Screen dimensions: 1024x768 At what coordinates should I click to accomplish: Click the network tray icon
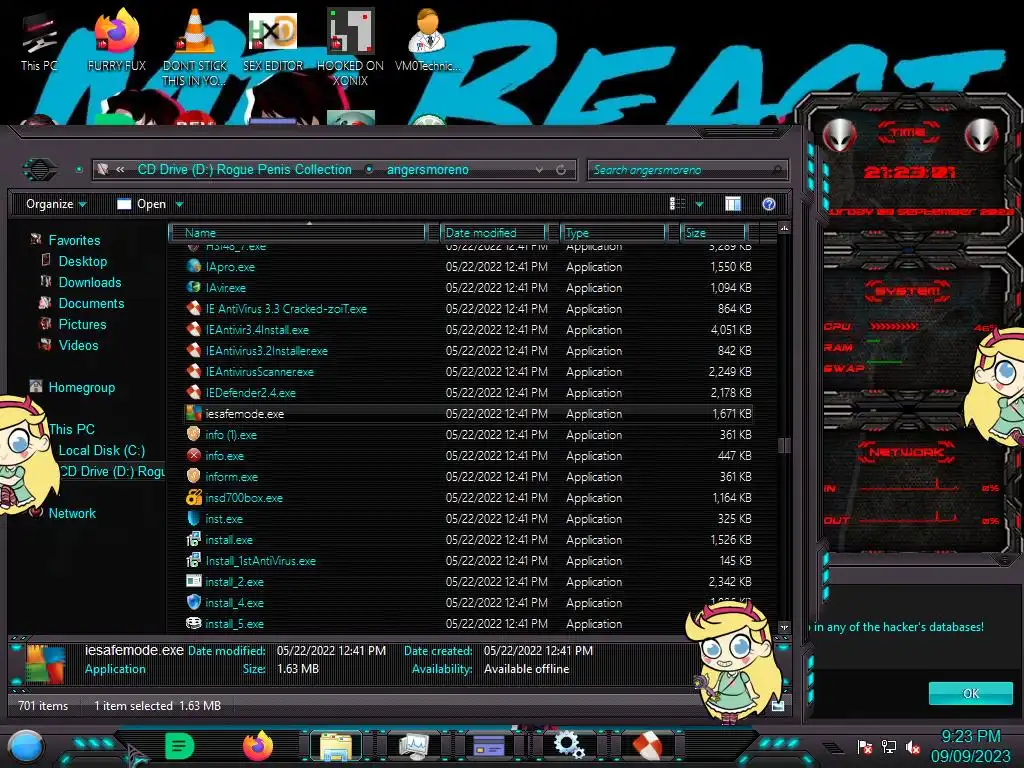888,747
